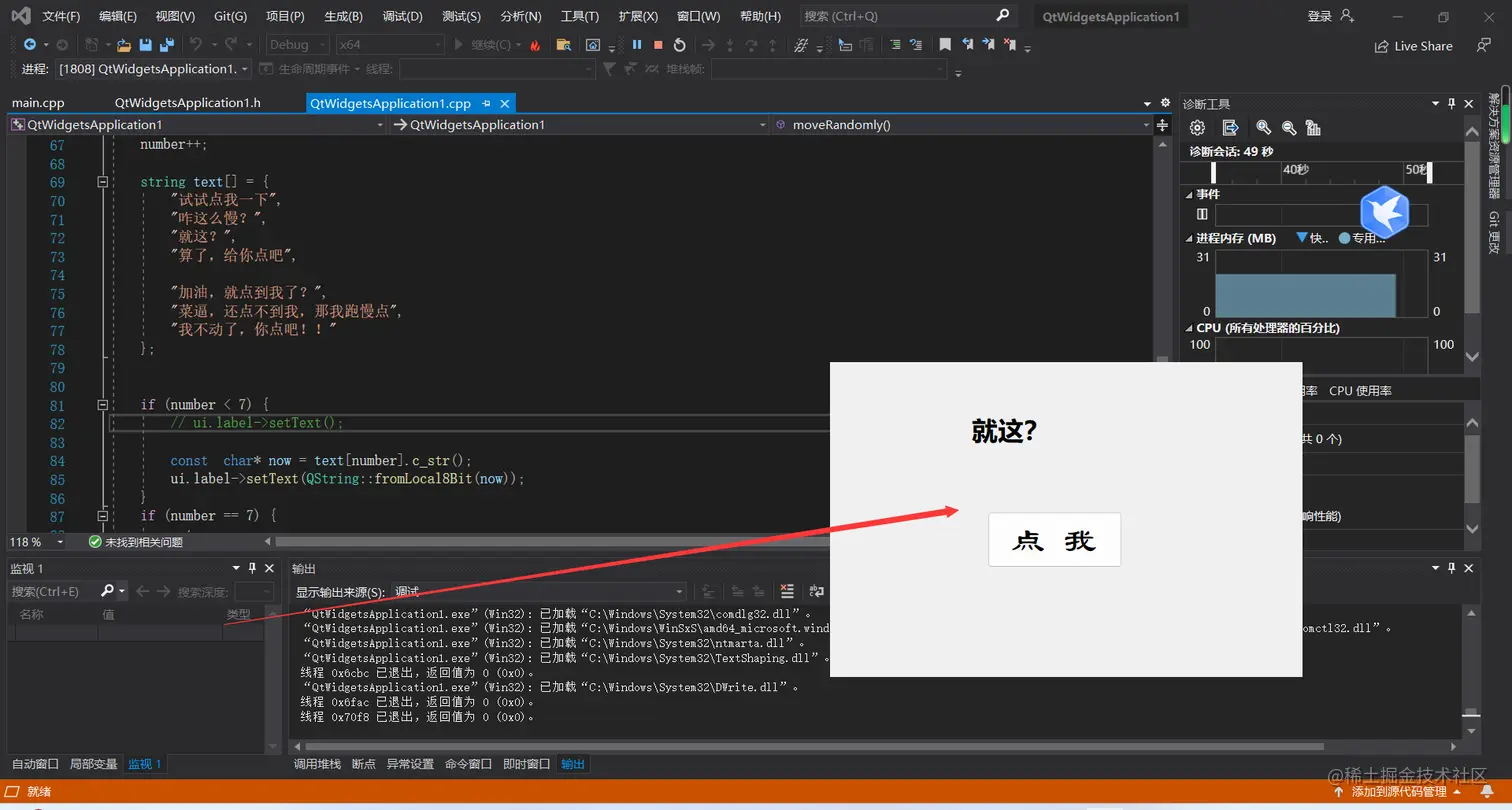Viewport: 1512px width, 810px height.
Task: Click the title bar search box
Action: (907, 16)
